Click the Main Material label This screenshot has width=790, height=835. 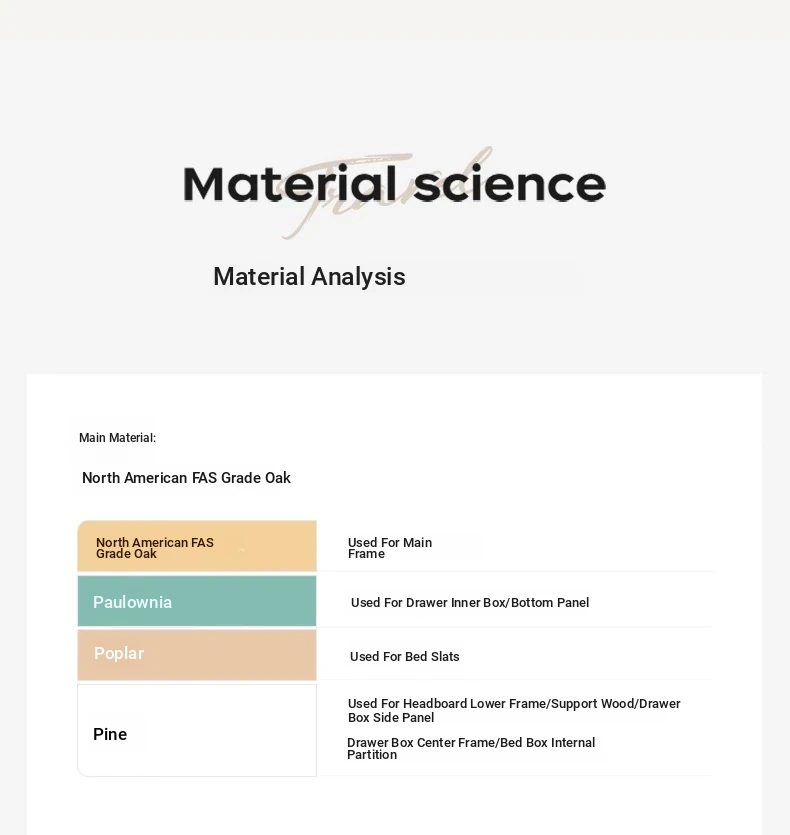(x=118, y=438)
